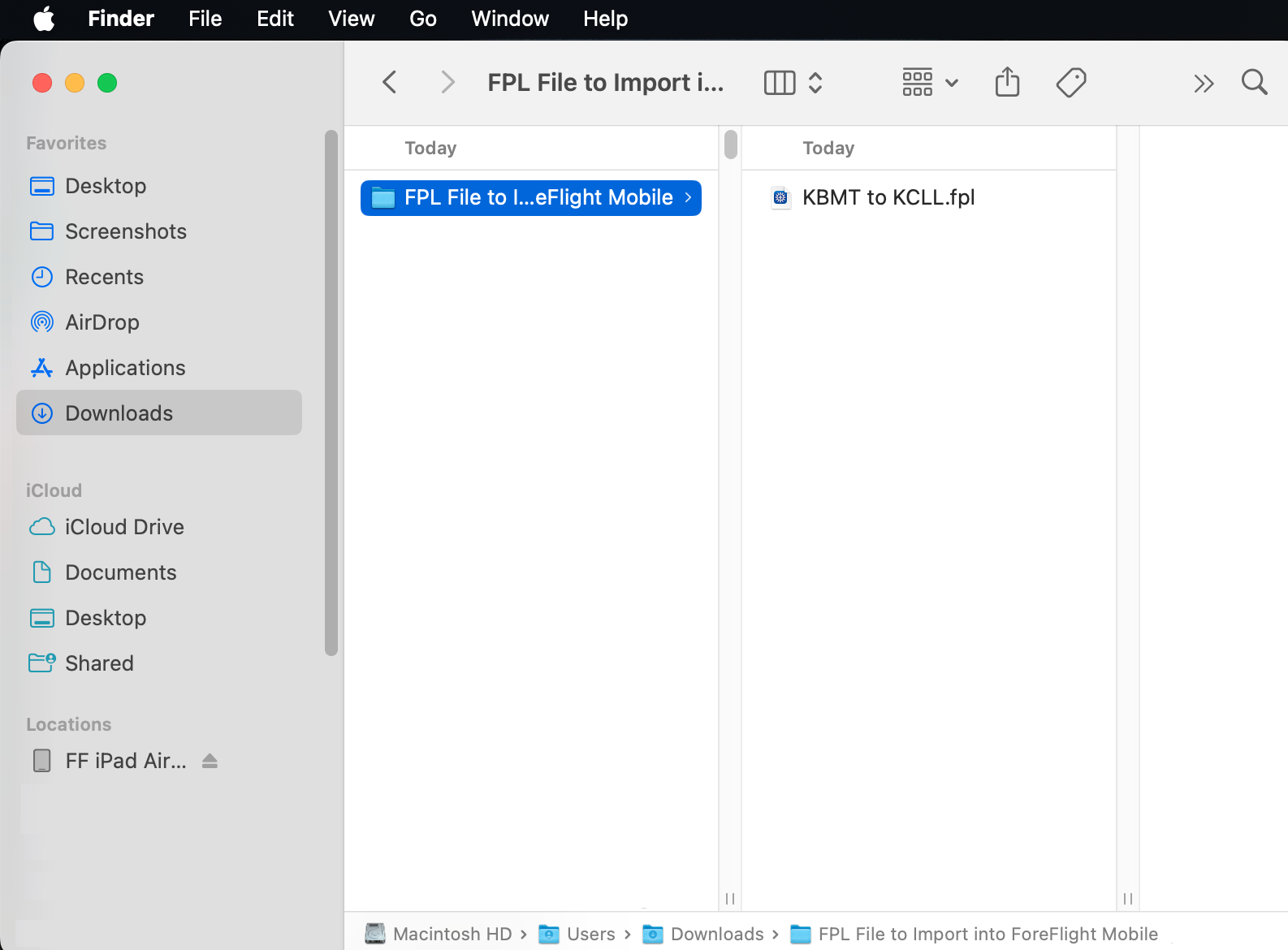Click the Share toolbar icon
1288x950 pixels.
1007,82
